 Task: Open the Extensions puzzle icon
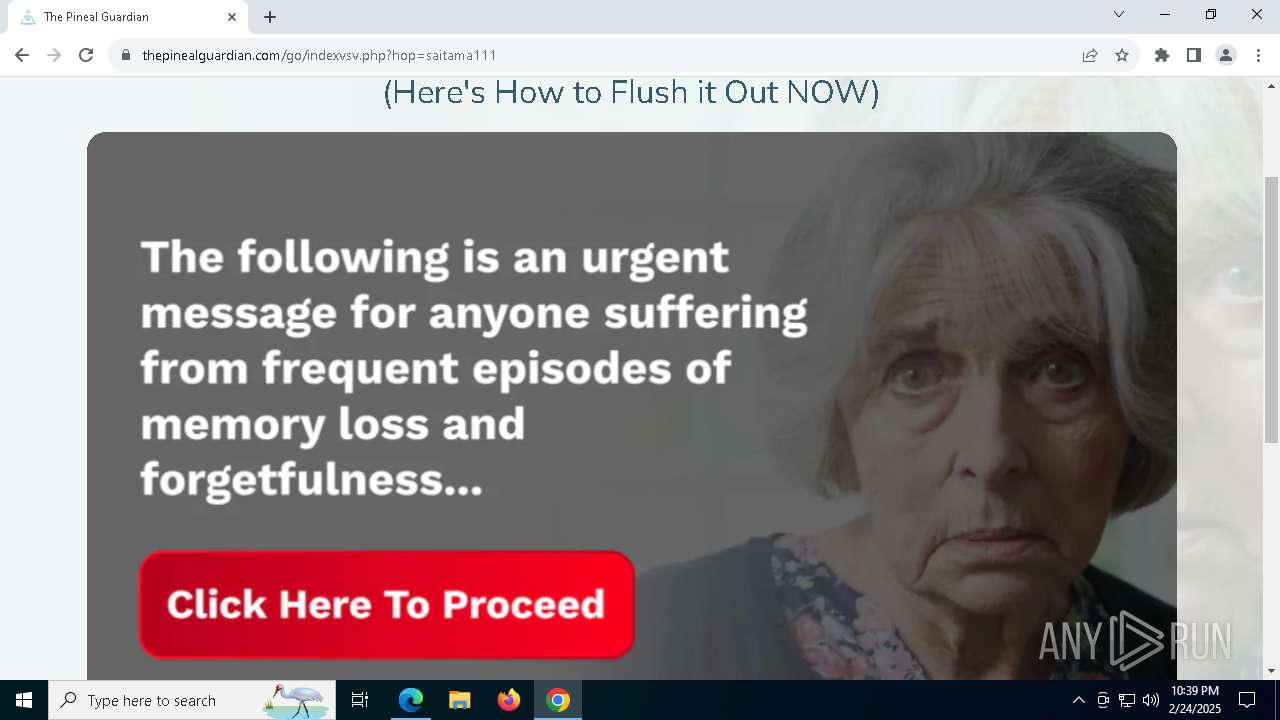tap(1162, 55)
